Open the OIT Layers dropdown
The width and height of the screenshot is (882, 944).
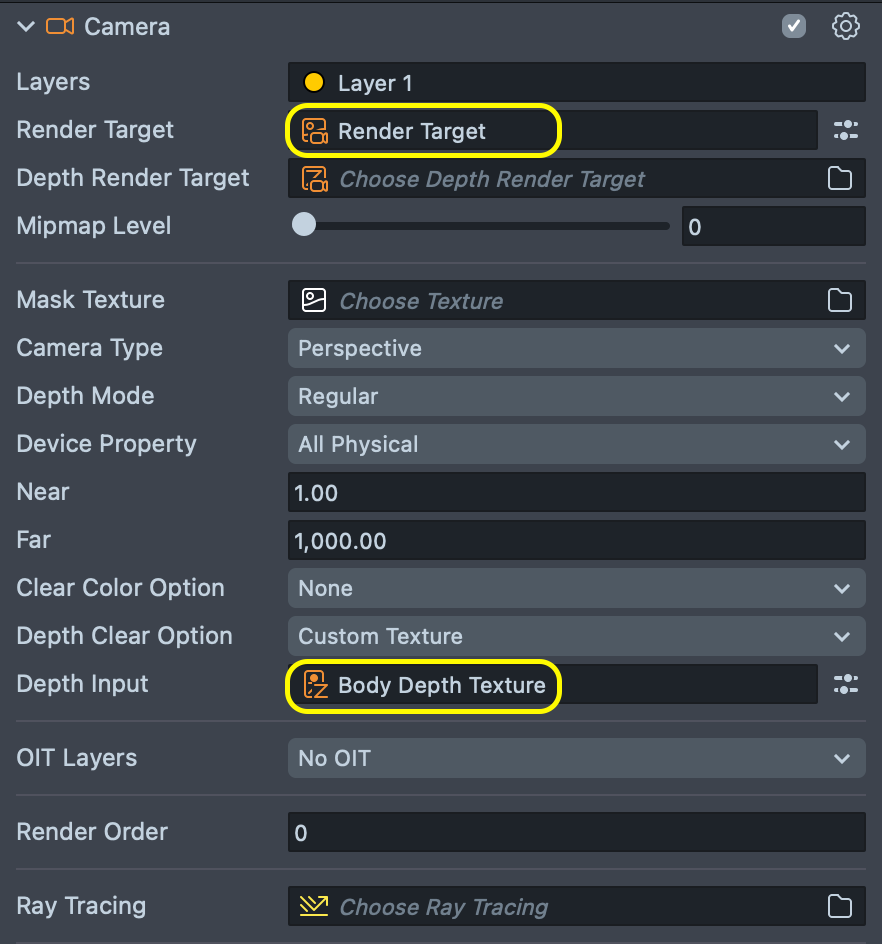576,758
